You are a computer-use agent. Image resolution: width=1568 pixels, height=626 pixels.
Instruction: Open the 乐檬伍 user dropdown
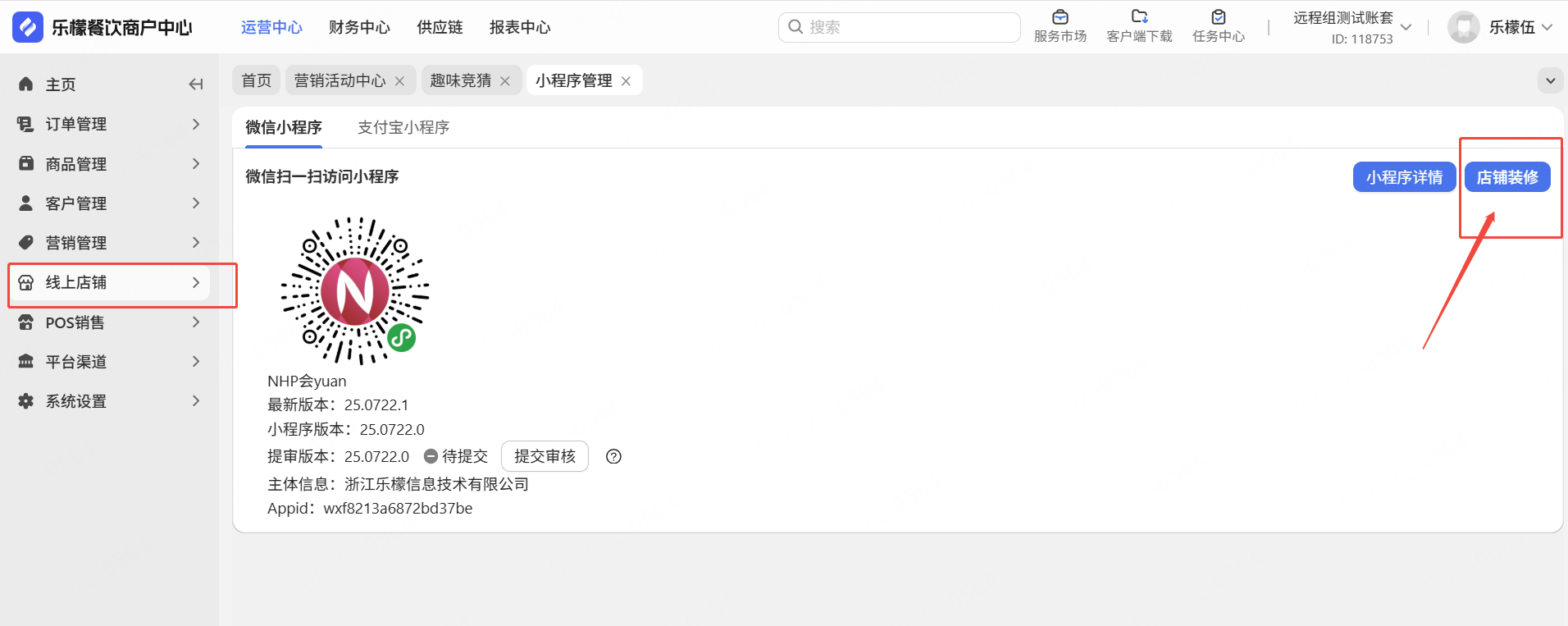tap(1547, 27)
